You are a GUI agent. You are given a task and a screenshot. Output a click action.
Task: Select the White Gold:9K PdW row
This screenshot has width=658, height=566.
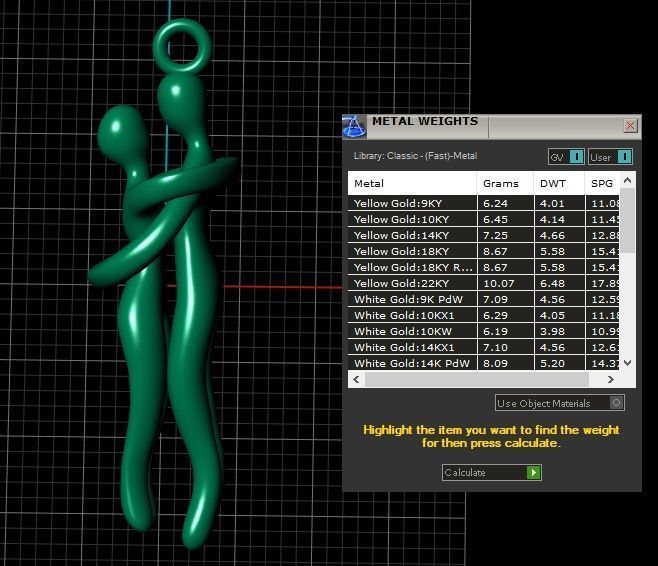(483, 299)
